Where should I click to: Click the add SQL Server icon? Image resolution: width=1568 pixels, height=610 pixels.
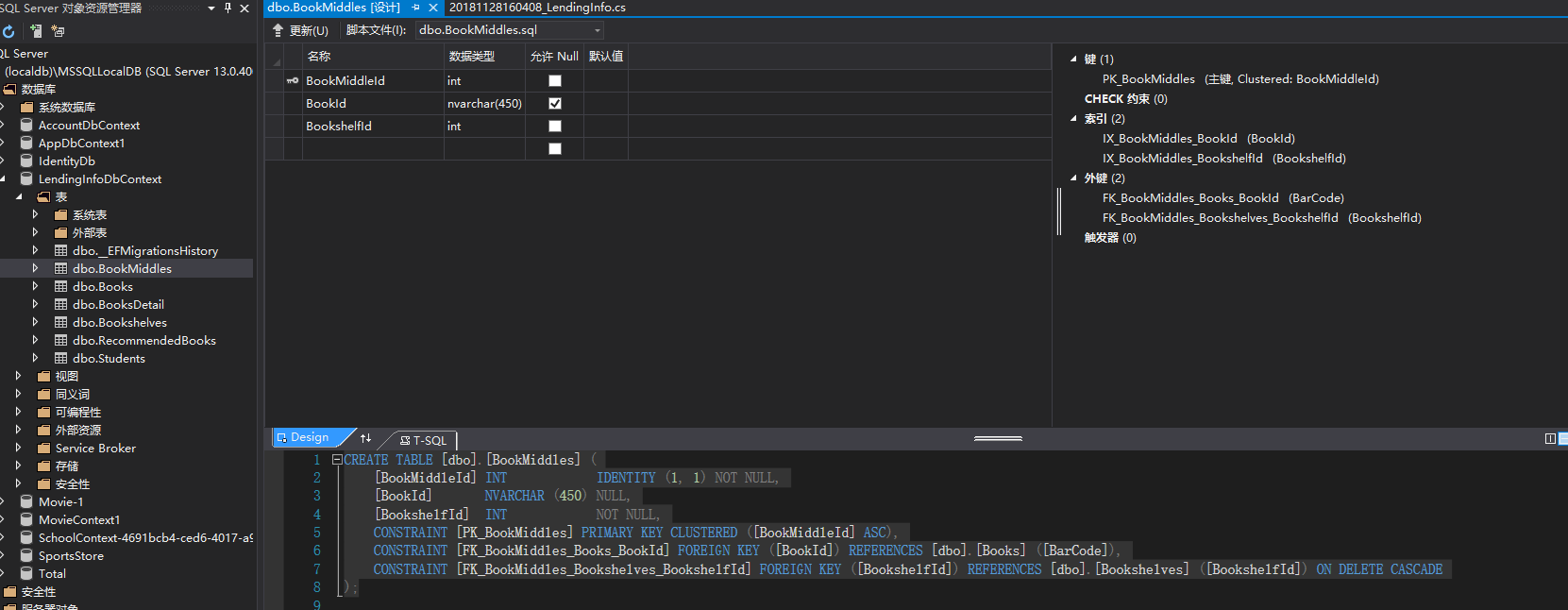tap(36, 31)
